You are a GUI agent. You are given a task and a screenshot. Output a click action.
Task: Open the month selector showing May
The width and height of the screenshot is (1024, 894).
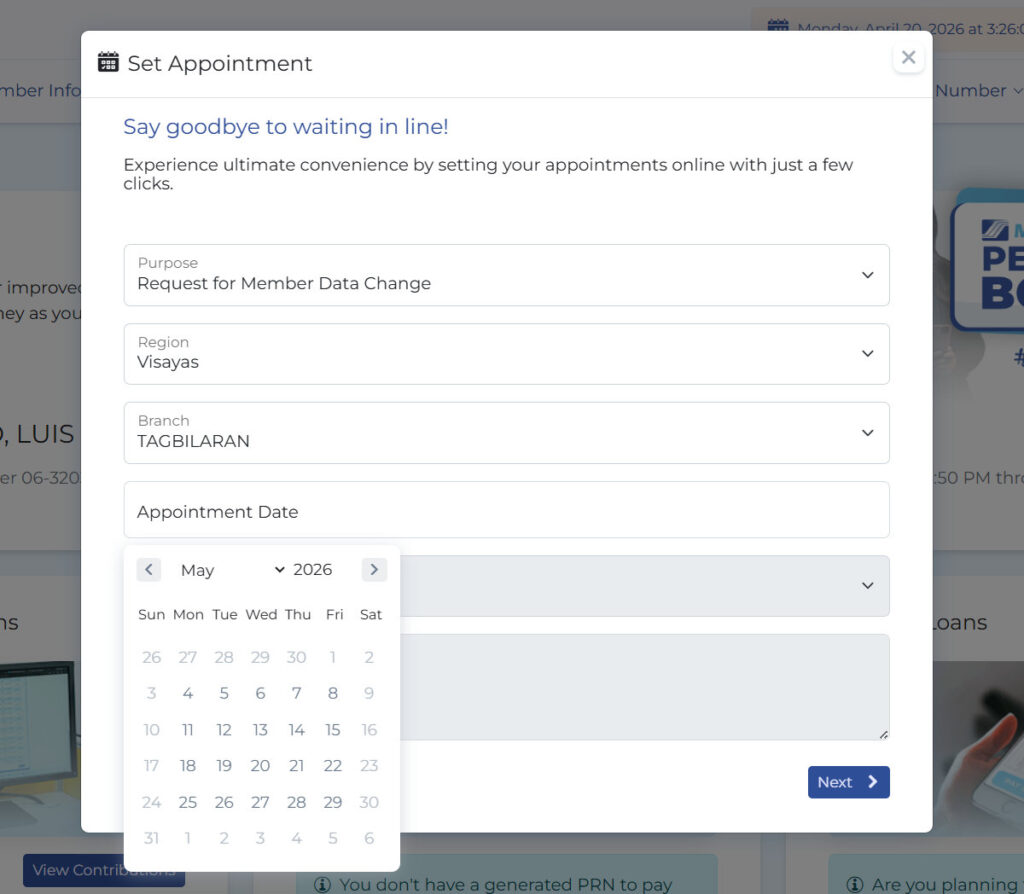tap(232, 570)
